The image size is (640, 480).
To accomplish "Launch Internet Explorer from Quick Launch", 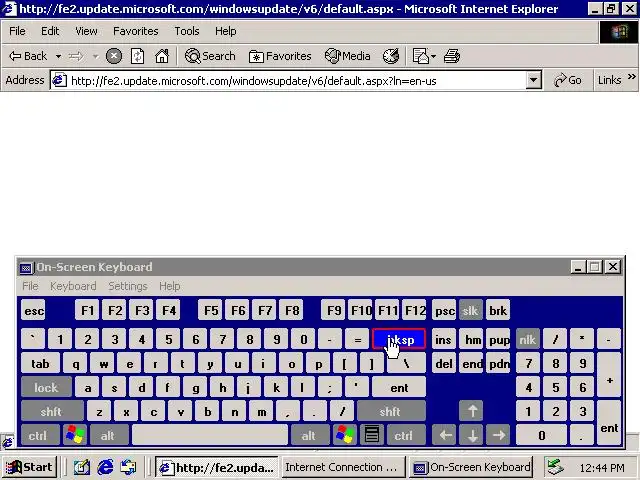I will click(x=105, y=467).
